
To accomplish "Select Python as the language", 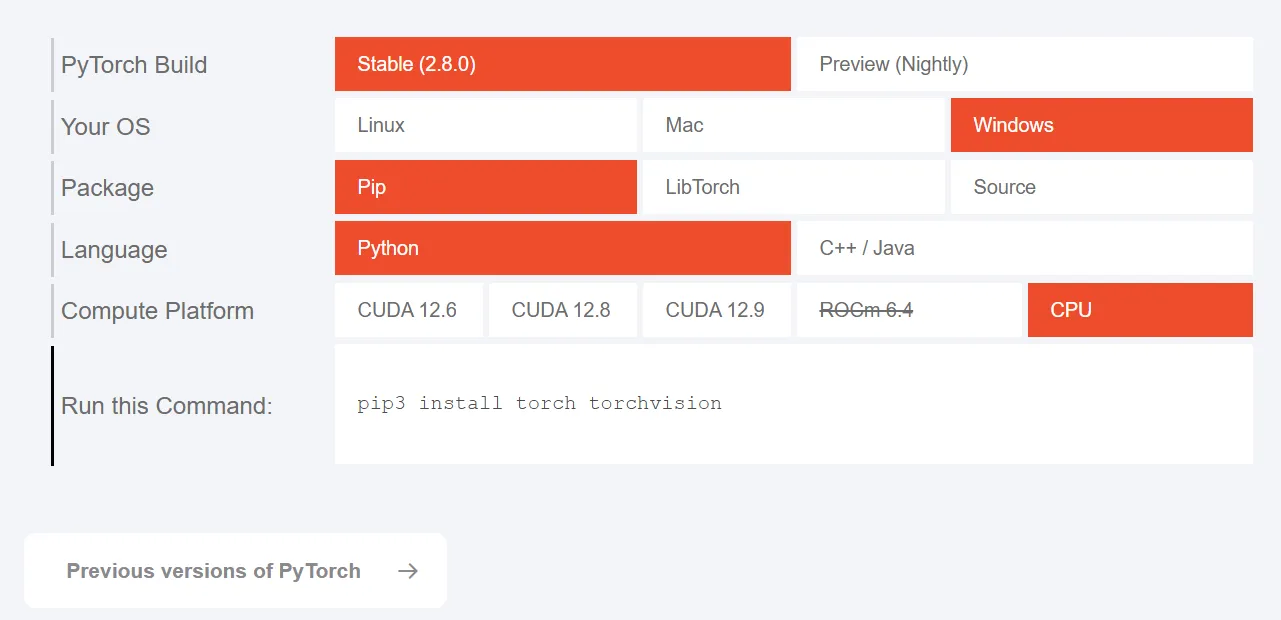I will pos(562,248).
